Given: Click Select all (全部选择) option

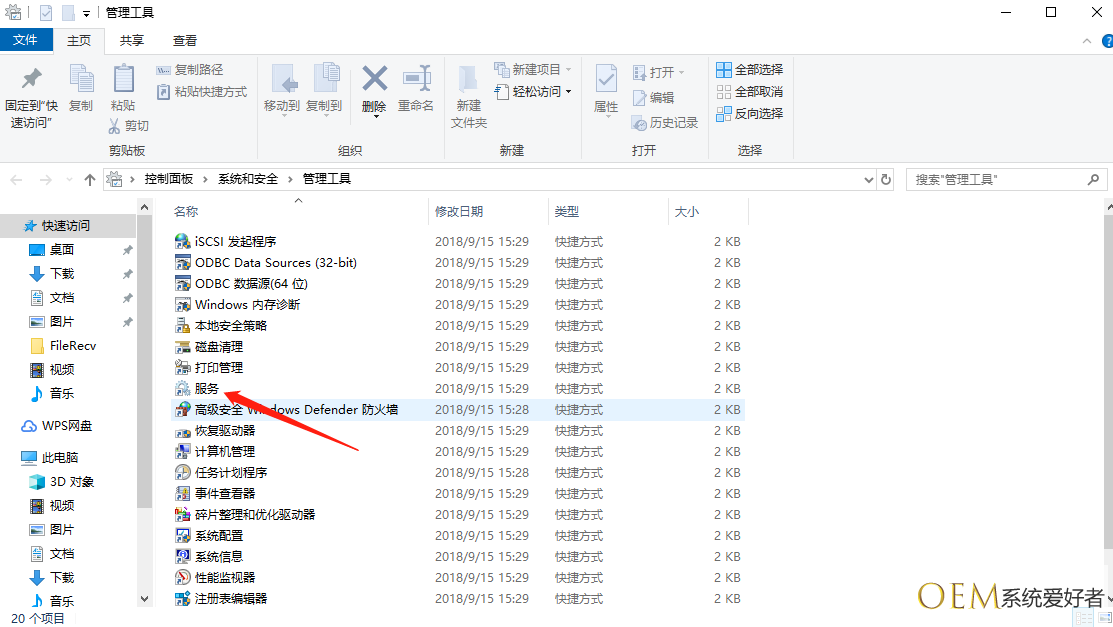Looking at the screenshot, I should 750,70.
